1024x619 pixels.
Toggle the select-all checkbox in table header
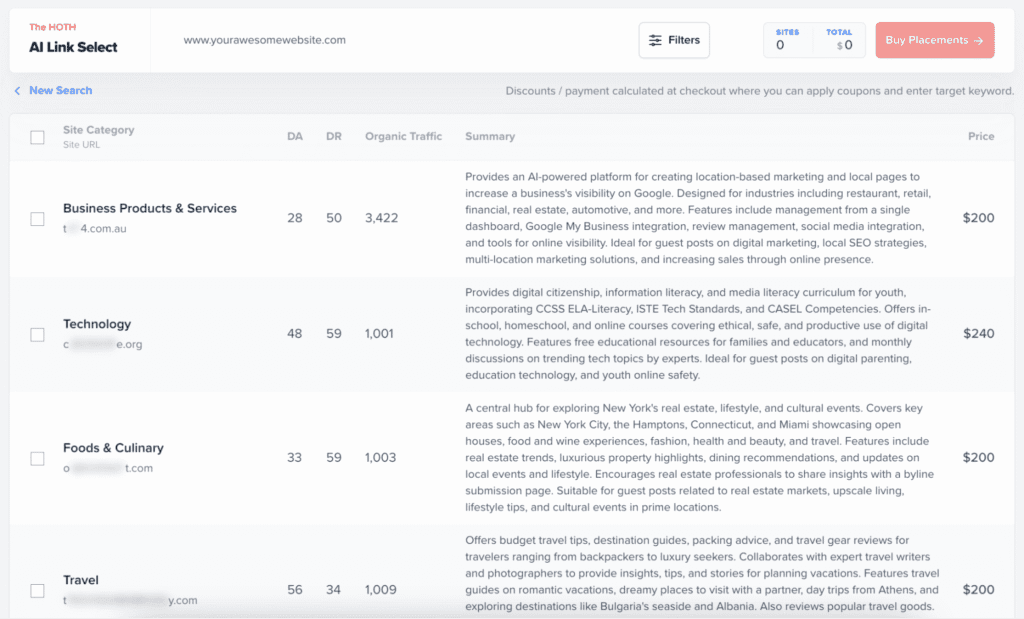(37, 137)
